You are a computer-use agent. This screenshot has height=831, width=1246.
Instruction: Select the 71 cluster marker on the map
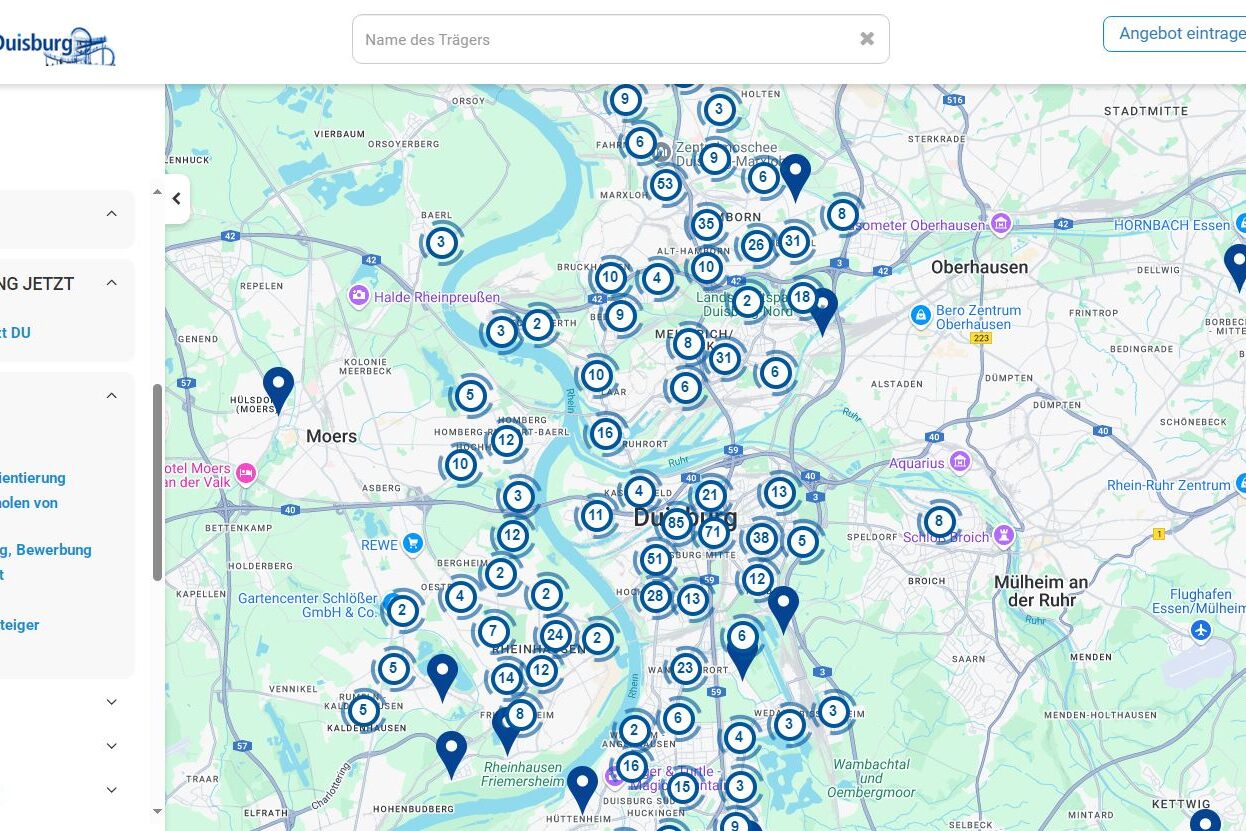click(713, 532)
